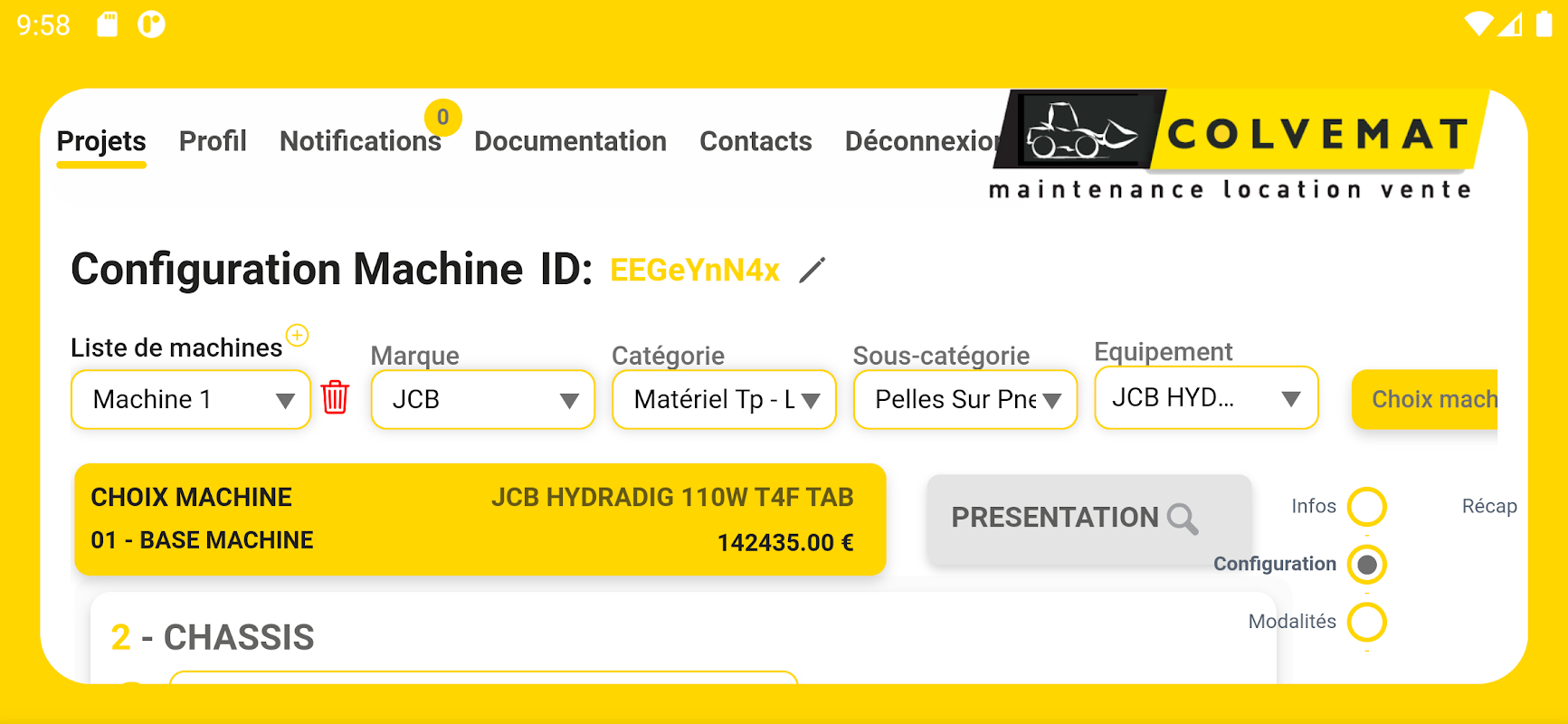This screenshot has height=724, width=1568.
Task: Switch to the Projets tab
Action: click(x=101, y=141)
